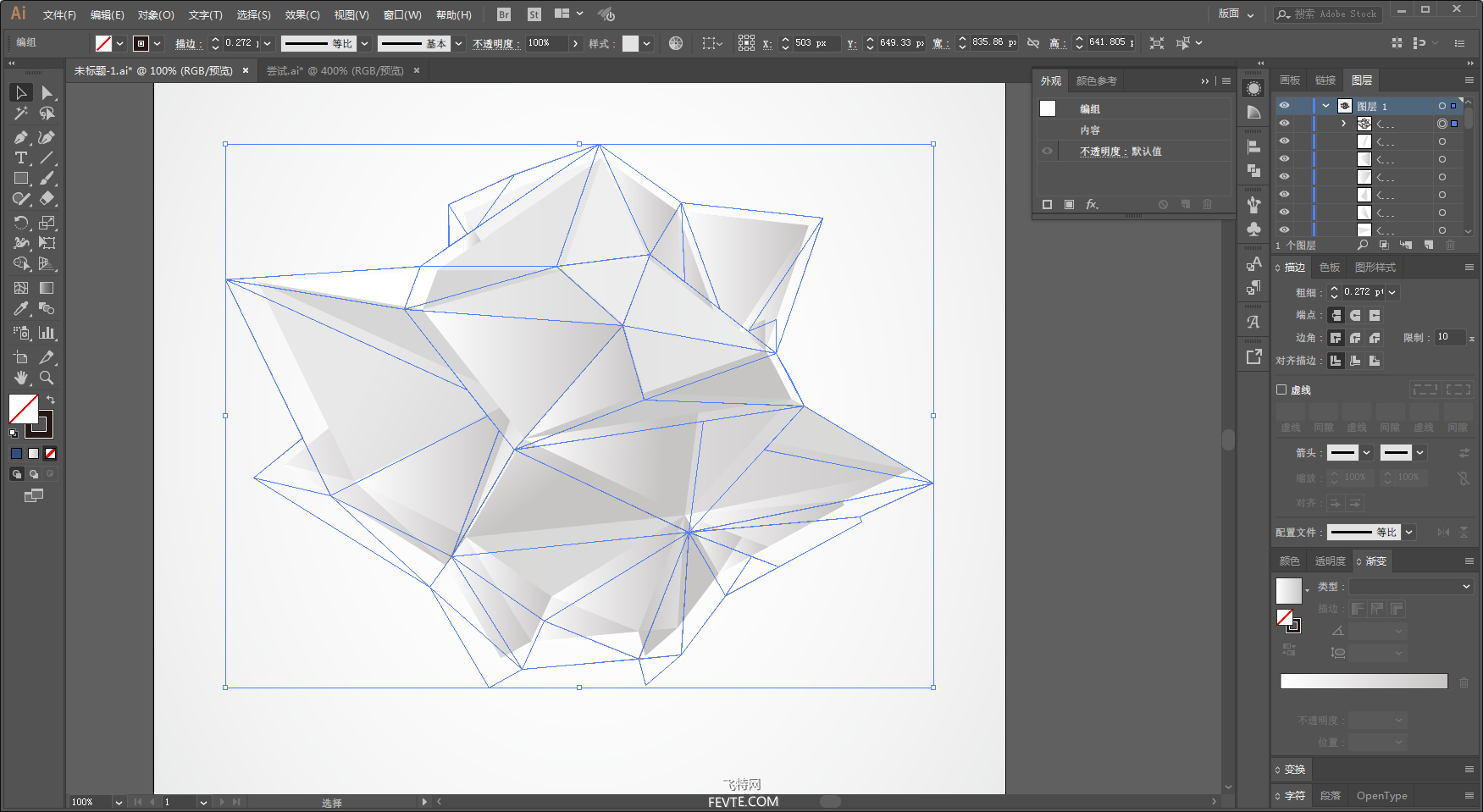Open the 窗口(W) menu
This screenshot has height=812, width=1483.
[x=402, y=15]
